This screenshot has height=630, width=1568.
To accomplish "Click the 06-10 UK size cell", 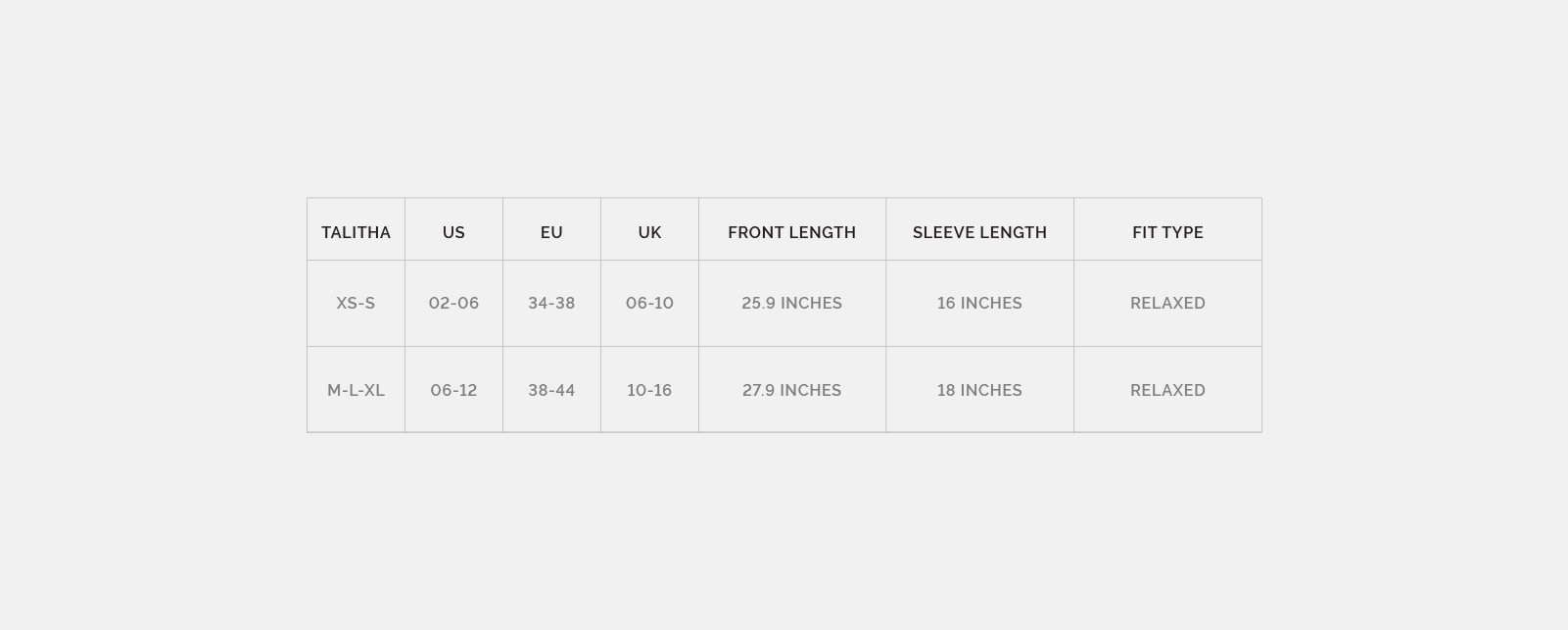I will click(649, 303).
